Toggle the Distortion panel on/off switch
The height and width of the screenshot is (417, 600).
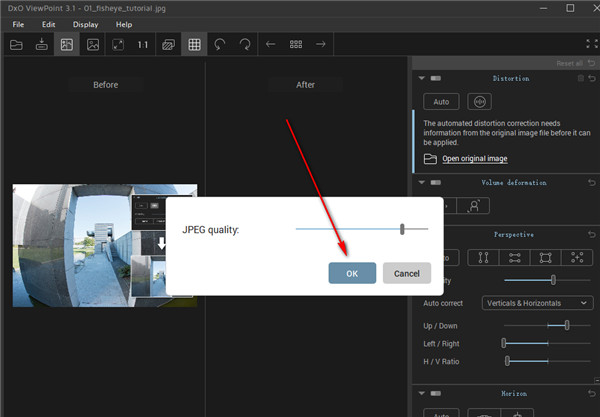(436, 78)
